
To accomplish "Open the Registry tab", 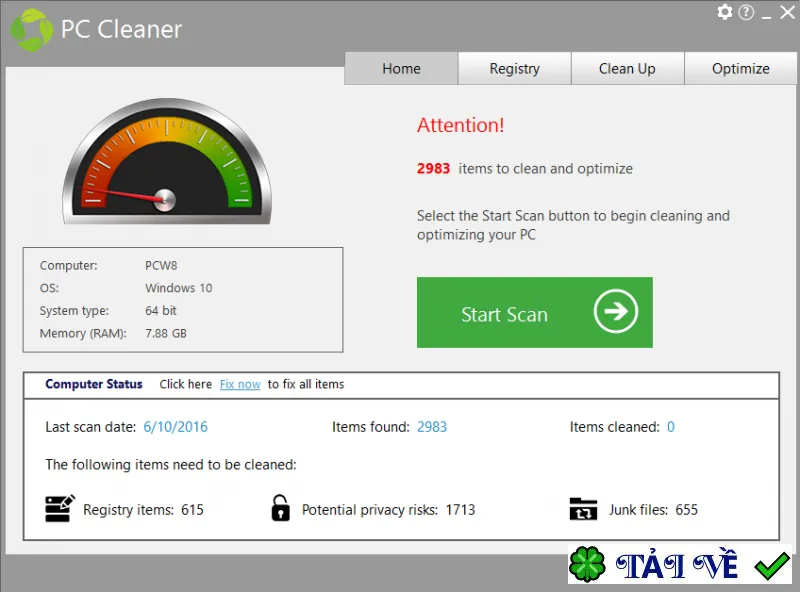I will tap(514, 68).
